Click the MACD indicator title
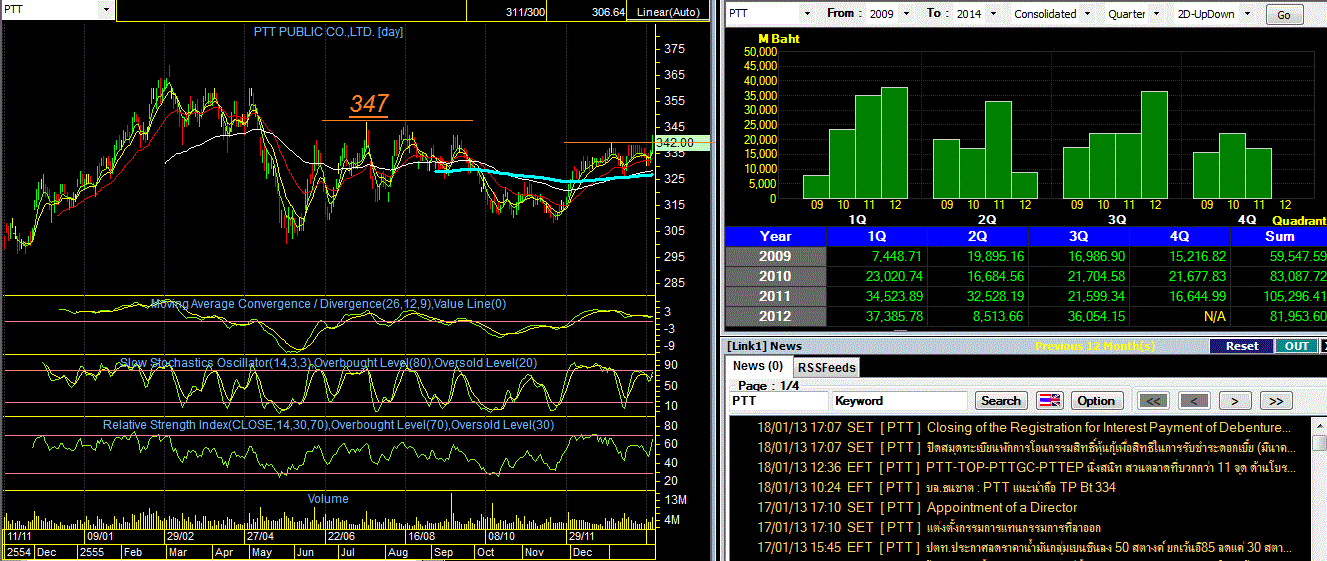Viewport: 1327px width, 561px height. click(x=329, y=303)
